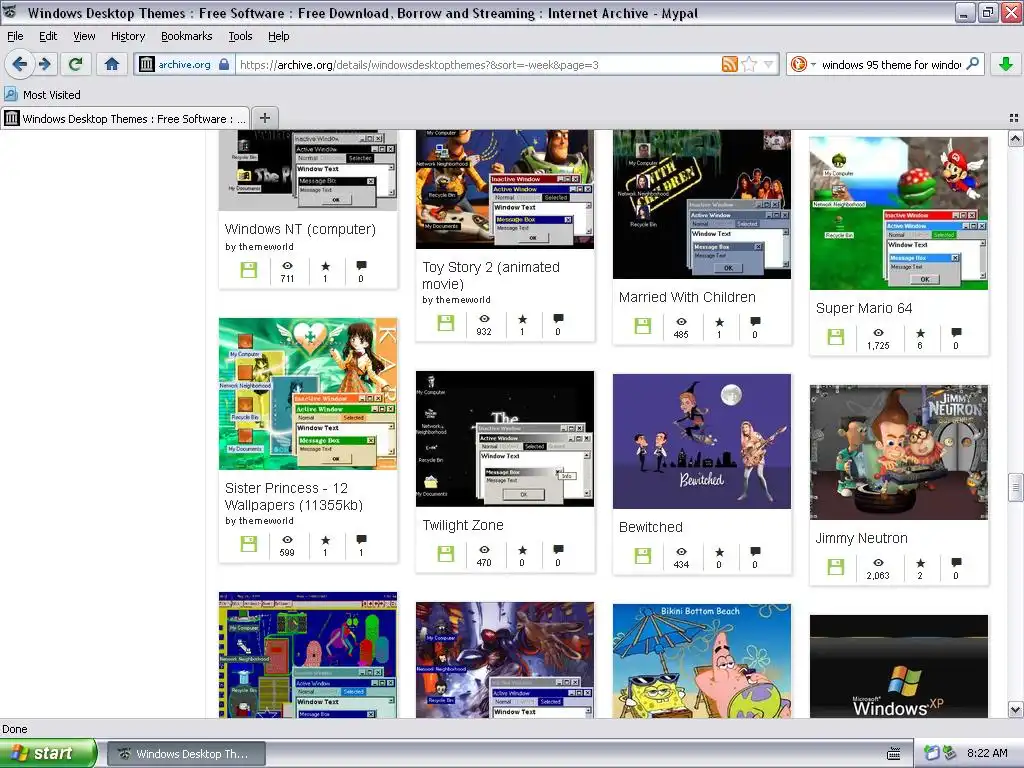Screen dimensions: 1024x768
Task: Click the software floppy icon under Windows NT
Action: 249,270
